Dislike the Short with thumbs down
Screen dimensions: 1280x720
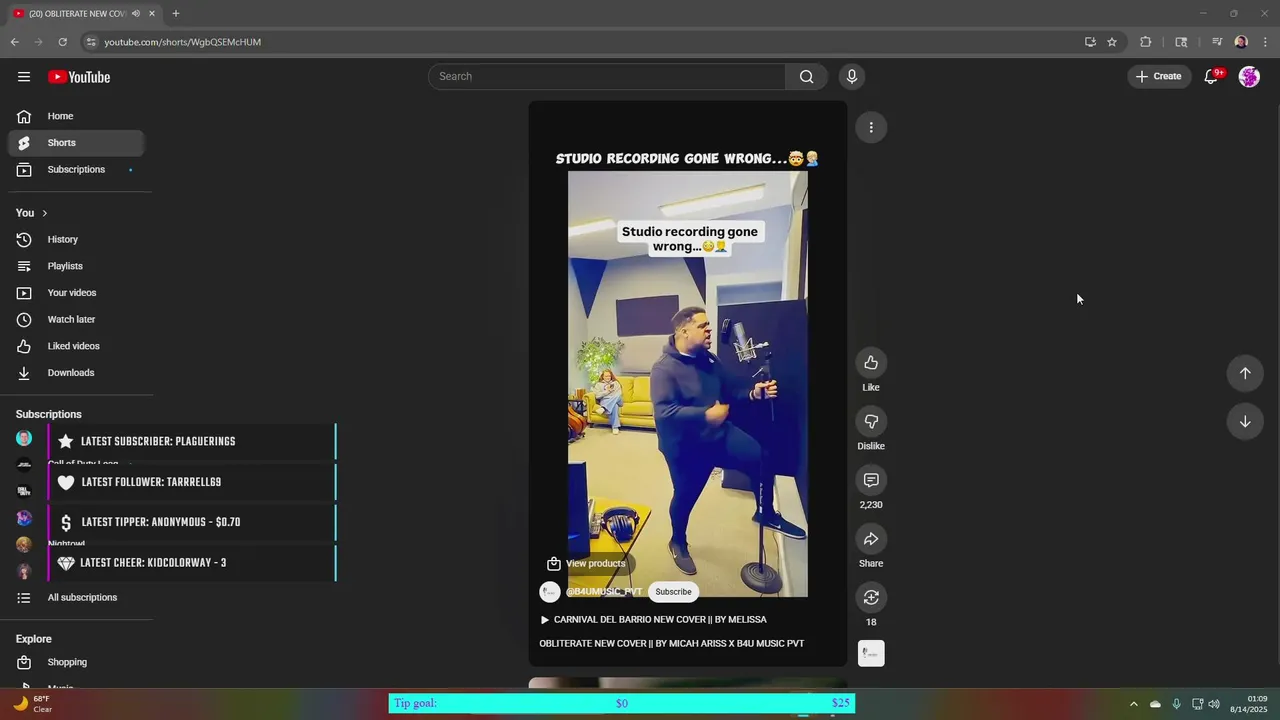[871, 422]
